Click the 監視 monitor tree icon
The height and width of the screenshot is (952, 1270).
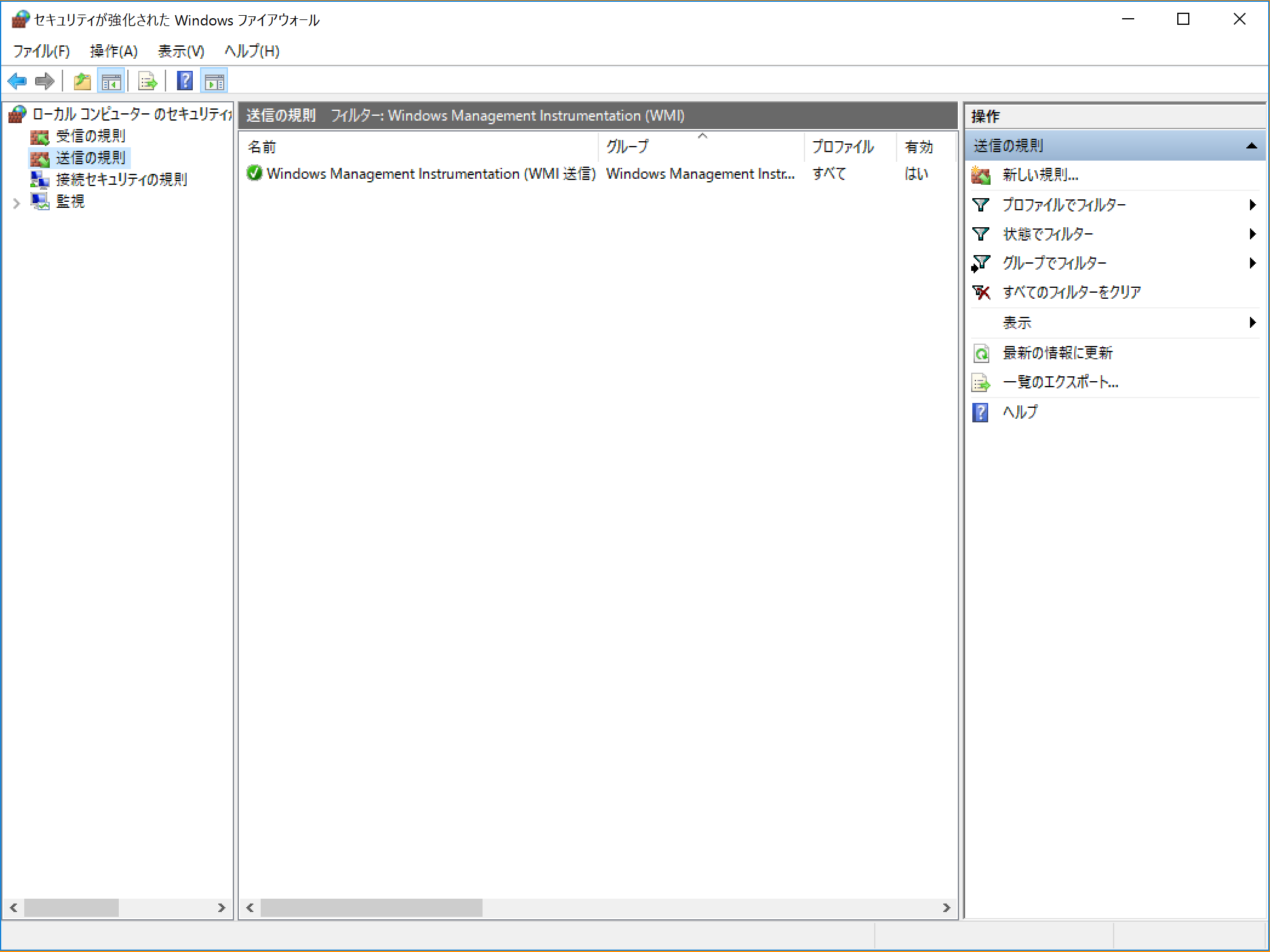pyautogui.click(x=40, y=201)
